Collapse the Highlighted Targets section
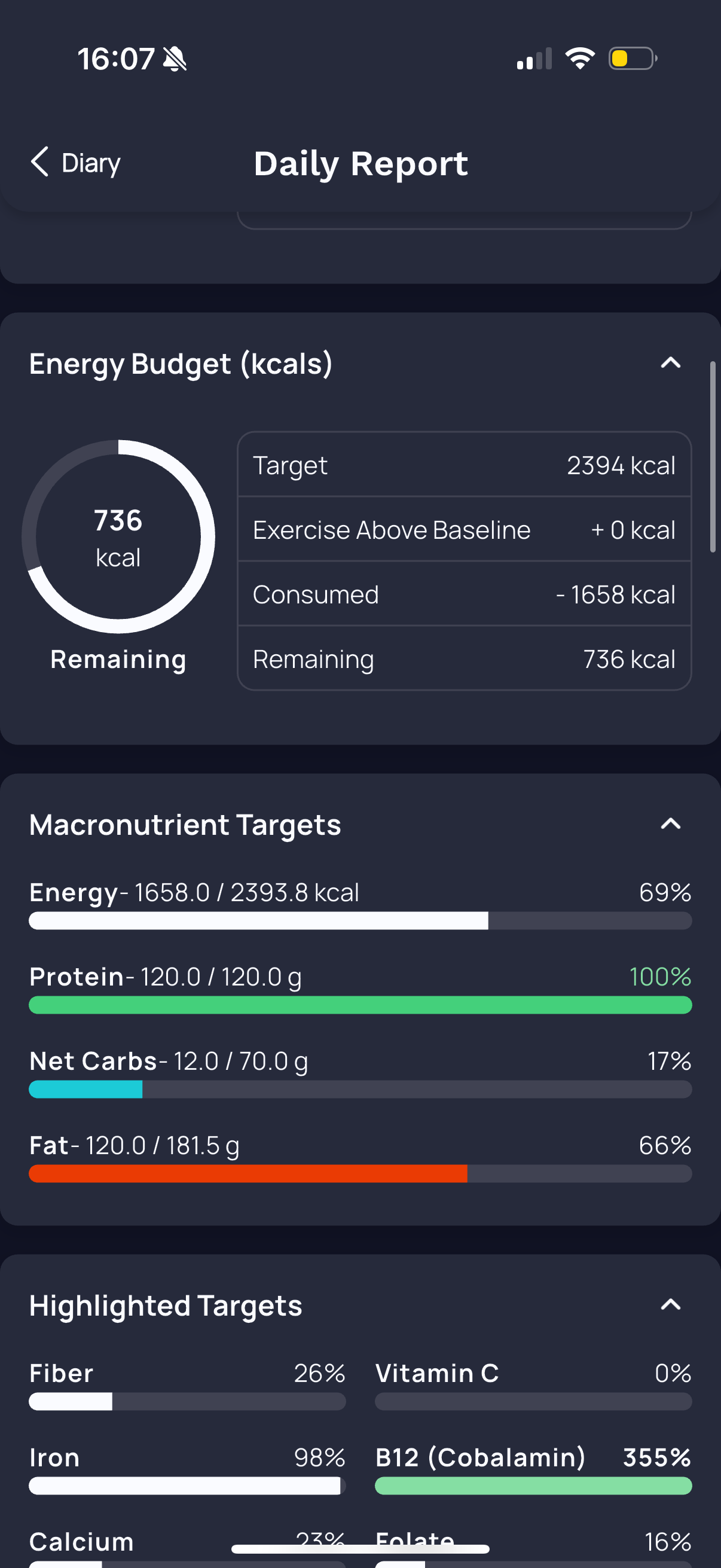Viewport: 721px width, 1568px height. click(x=671, y=1305)
